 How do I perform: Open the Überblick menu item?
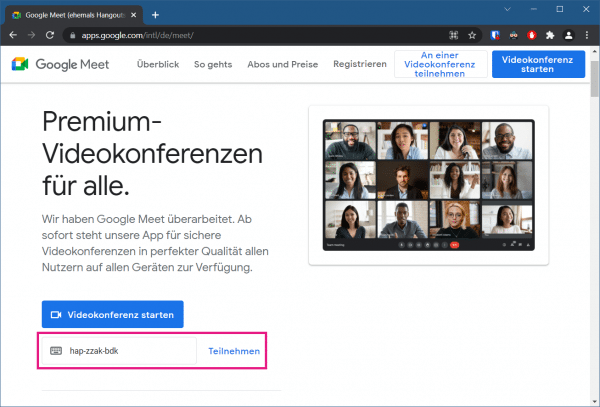click(x=158, y=64)
